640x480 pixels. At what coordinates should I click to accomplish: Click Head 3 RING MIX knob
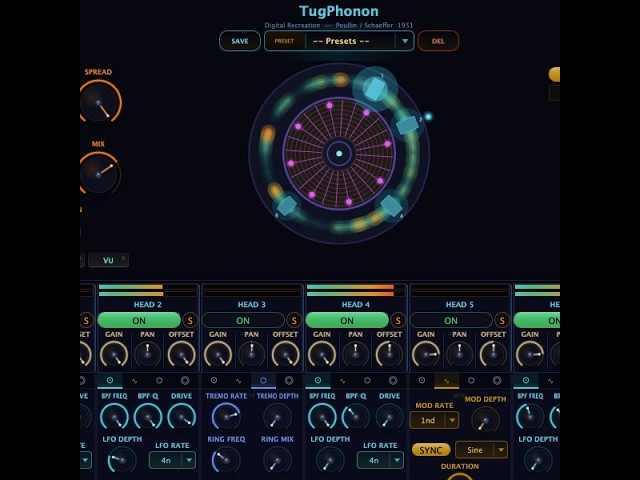[x=277, y=459]
